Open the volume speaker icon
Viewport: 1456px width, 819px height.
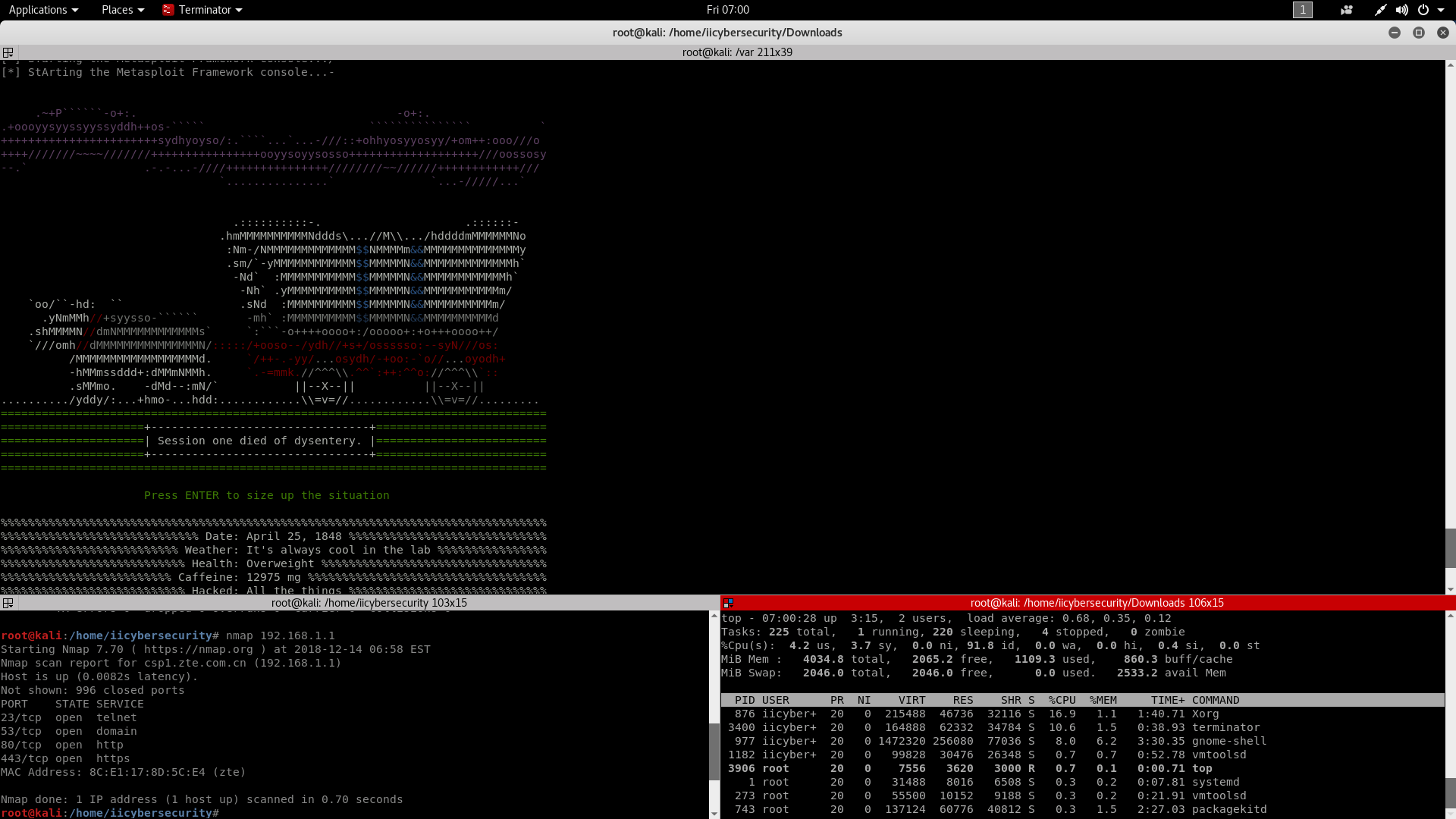[1401, 10]
